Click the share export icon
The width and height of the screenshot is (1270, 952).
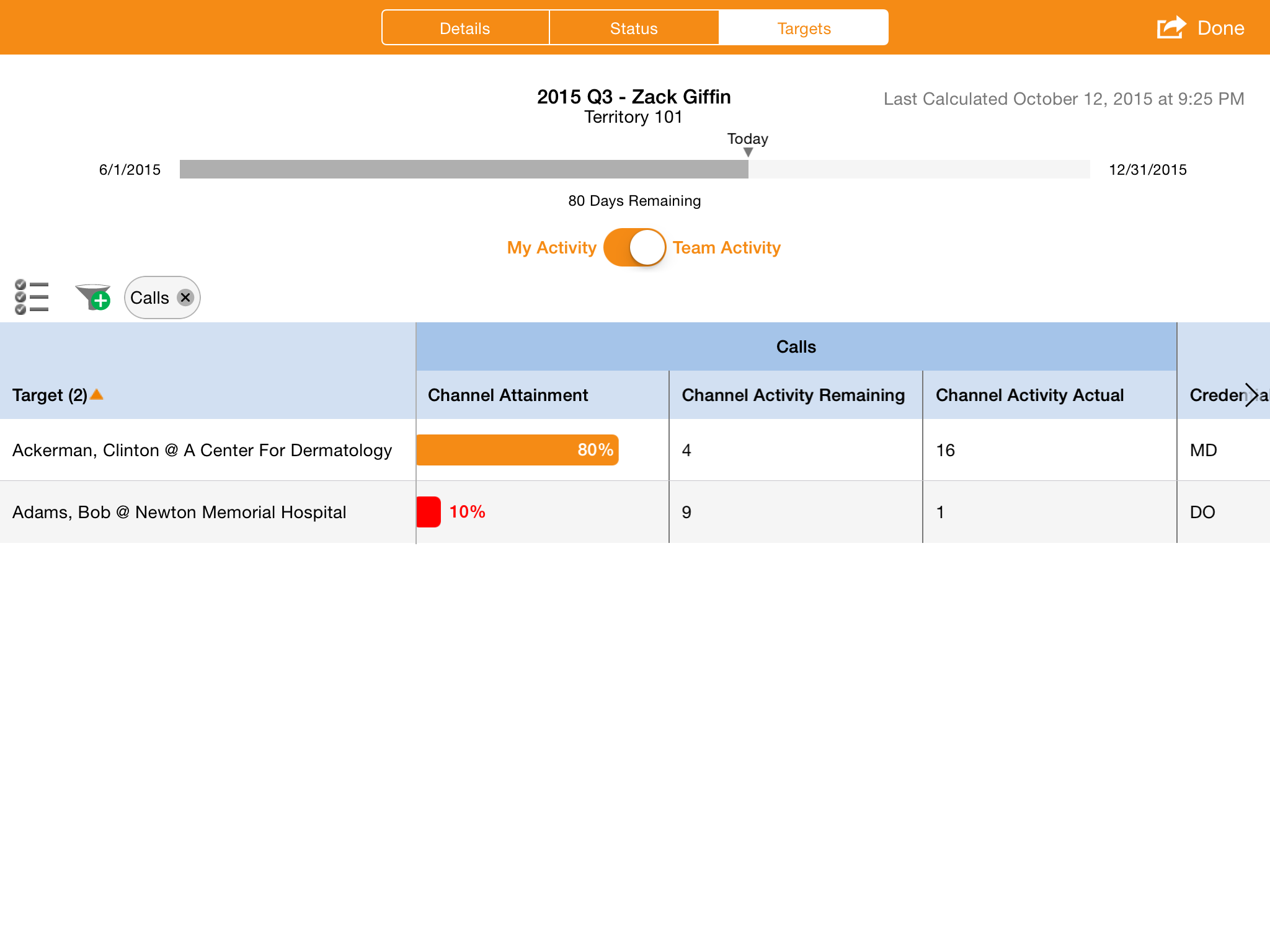1171,28
